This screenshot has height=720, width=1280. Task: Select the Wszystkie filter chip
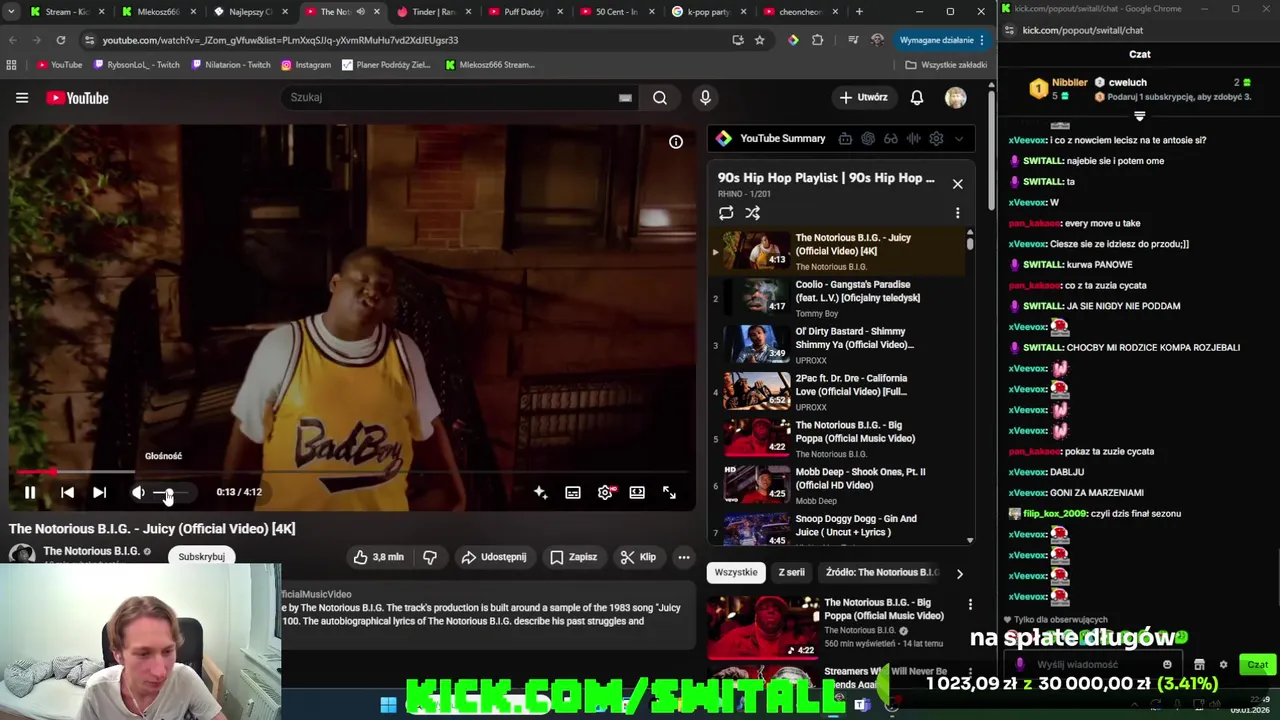736,572
